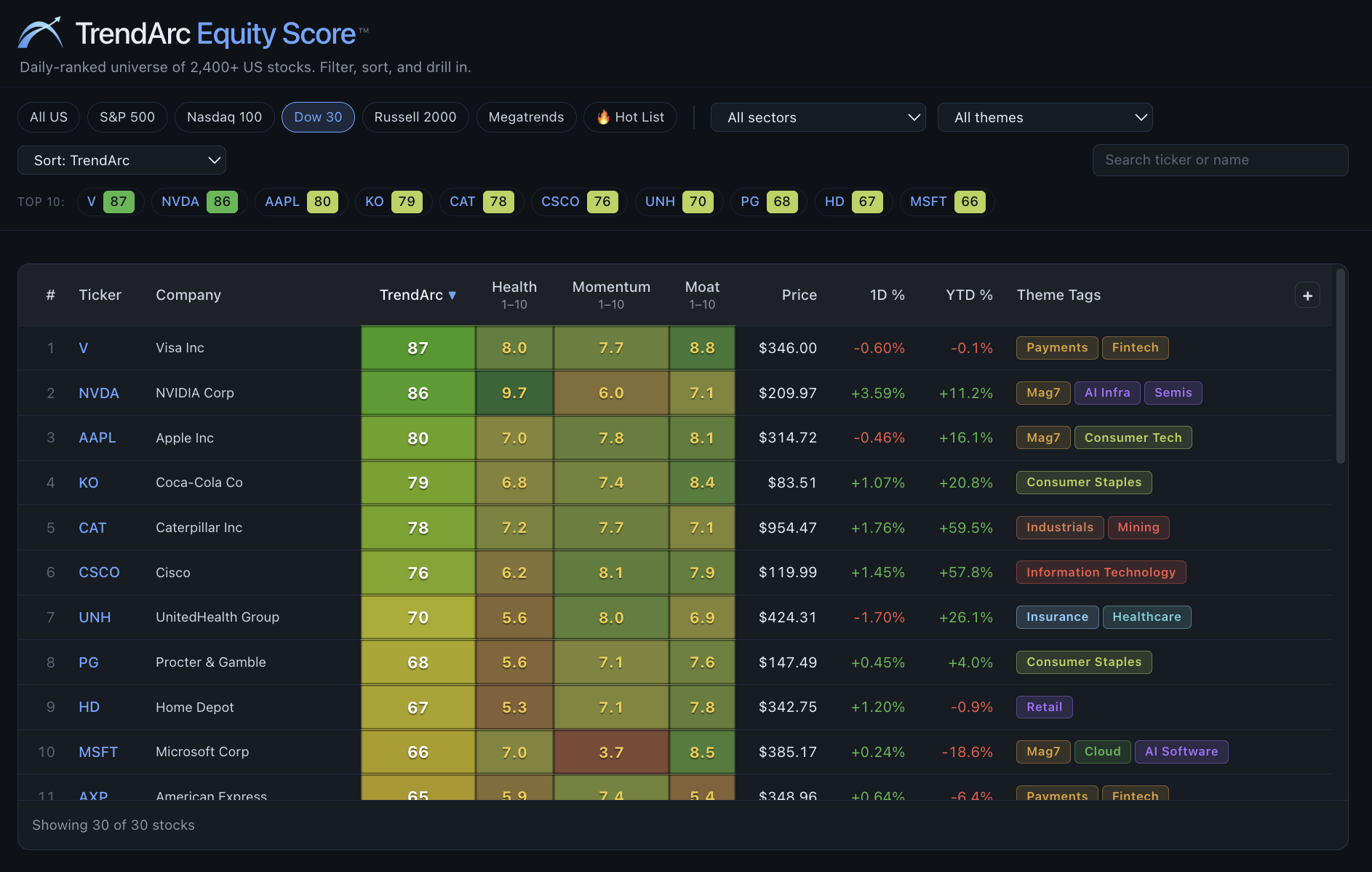
Task: Sort by the Moat column header
Action: (702, 295)
